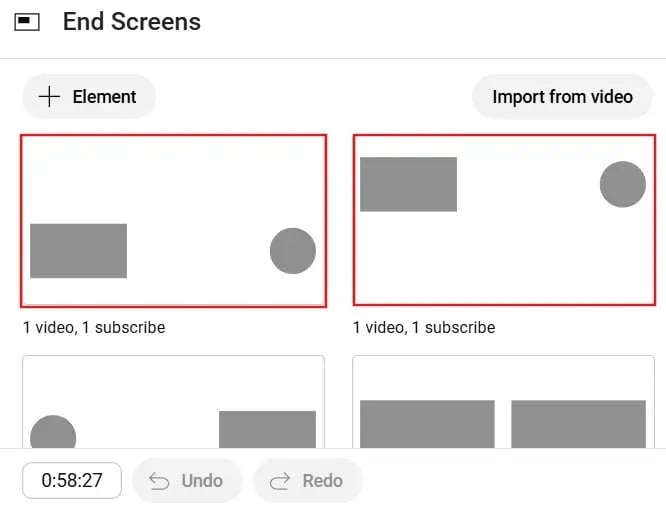Click the End Screens heading text
The width and height of the screenshot is (666, 506).
click(132, 22)
